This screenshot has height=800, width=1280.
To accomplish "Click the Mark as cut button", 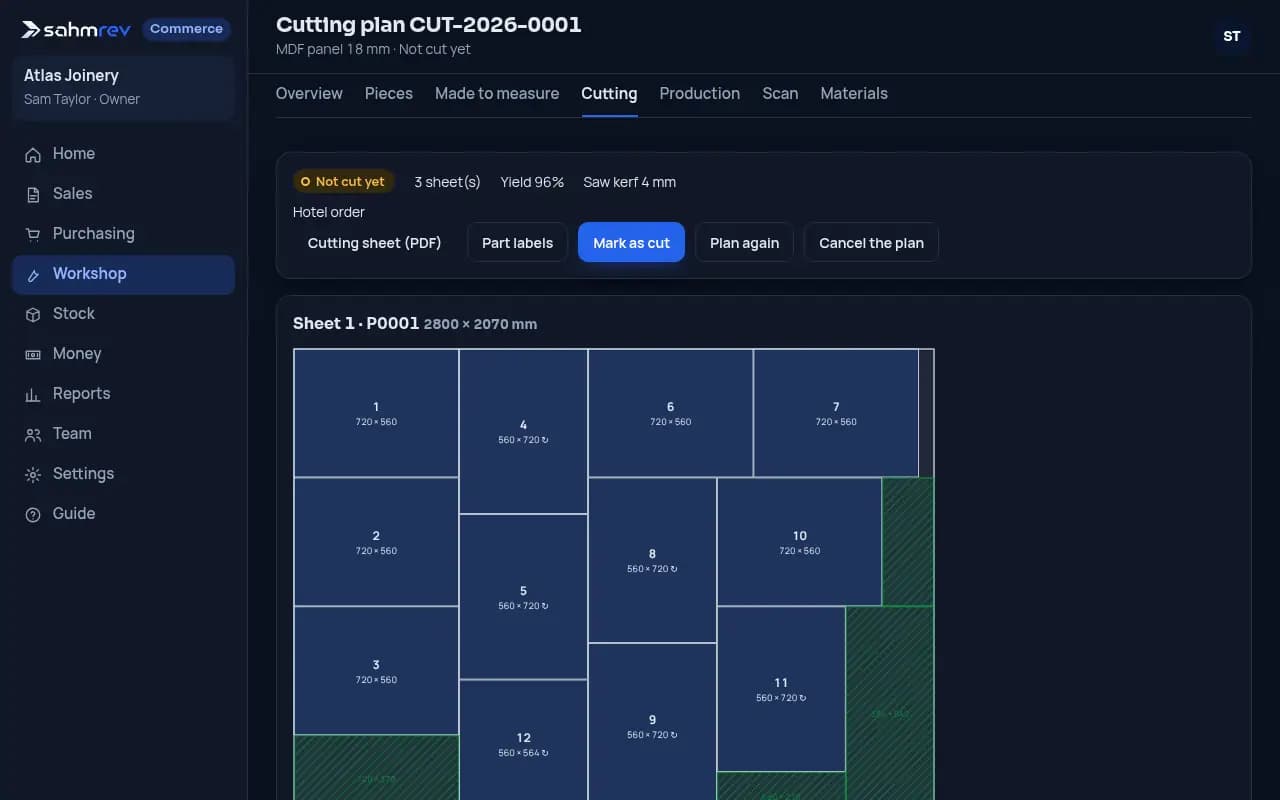I will point(631,243).
